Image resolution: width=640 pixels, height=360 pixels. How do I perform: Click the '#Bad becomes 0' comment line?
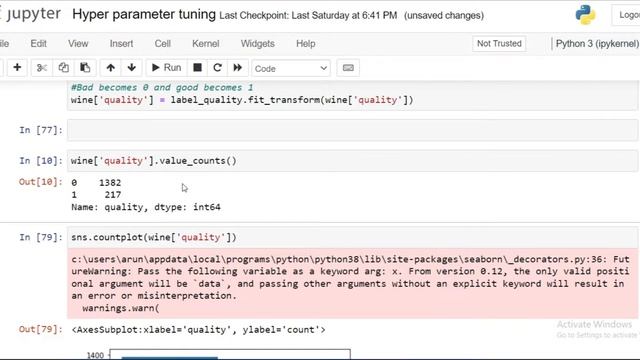click(x=162, y=88)
